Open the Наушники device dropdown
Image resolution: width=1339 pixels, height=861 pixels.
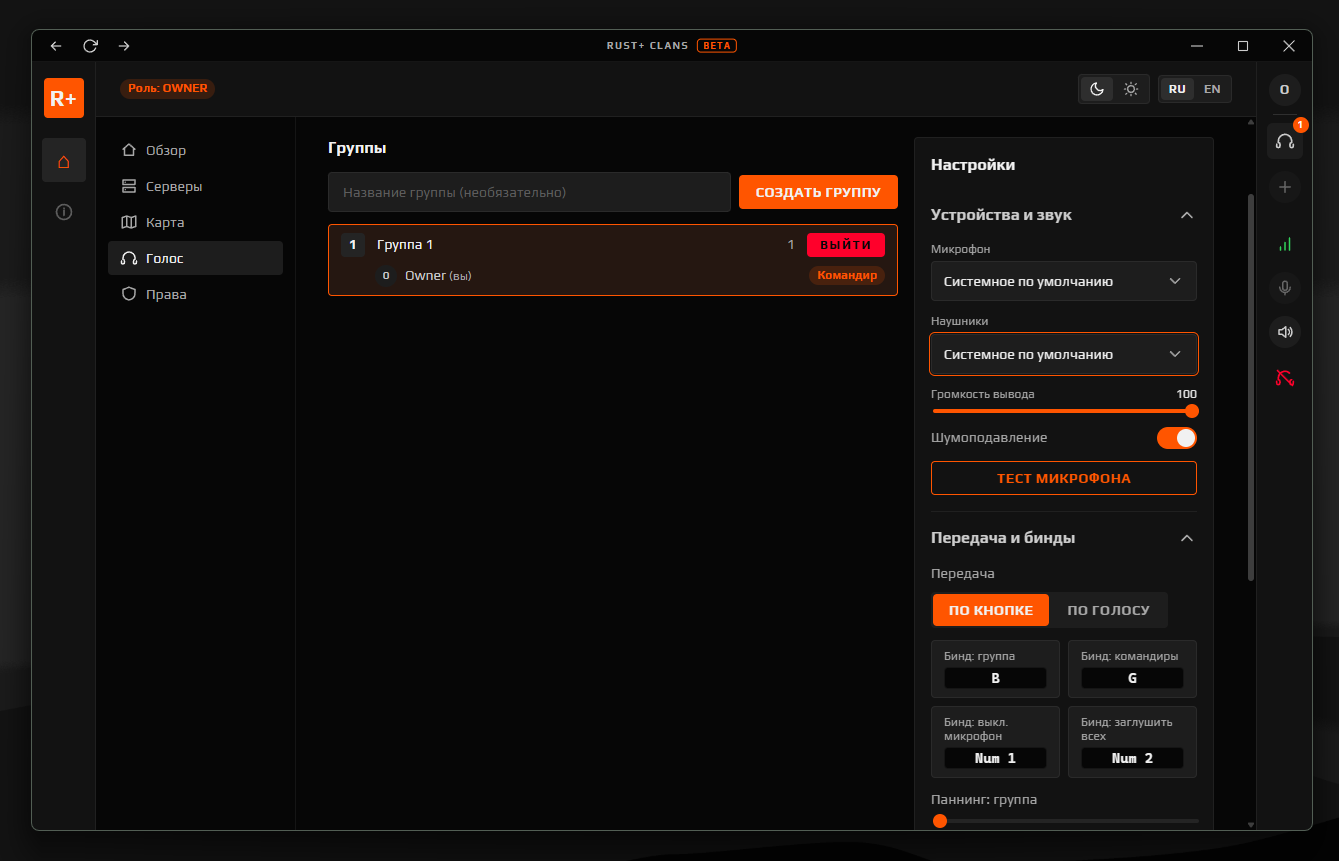pos(1063,354)
